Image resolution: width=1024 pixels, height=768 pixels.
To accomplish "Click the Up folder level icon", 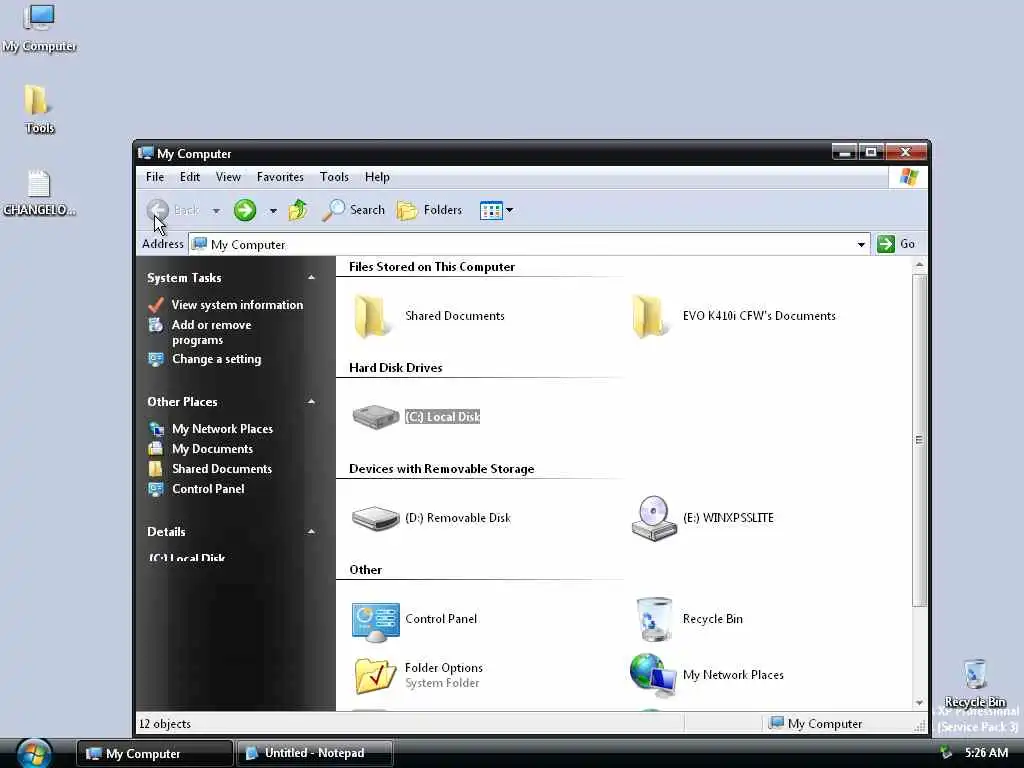I will [x=298, y=210].
